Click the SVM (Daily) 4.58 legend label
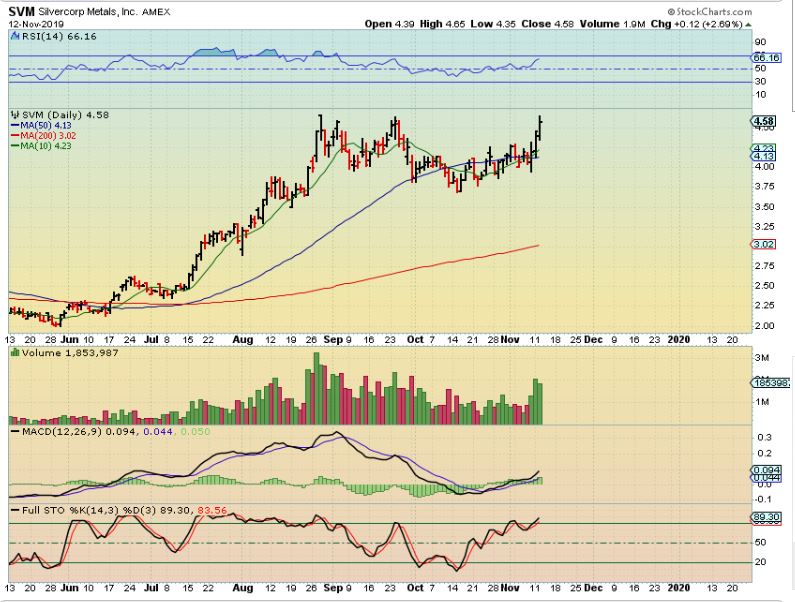Screen dimensions: 795x602 (x=65, y=115)
